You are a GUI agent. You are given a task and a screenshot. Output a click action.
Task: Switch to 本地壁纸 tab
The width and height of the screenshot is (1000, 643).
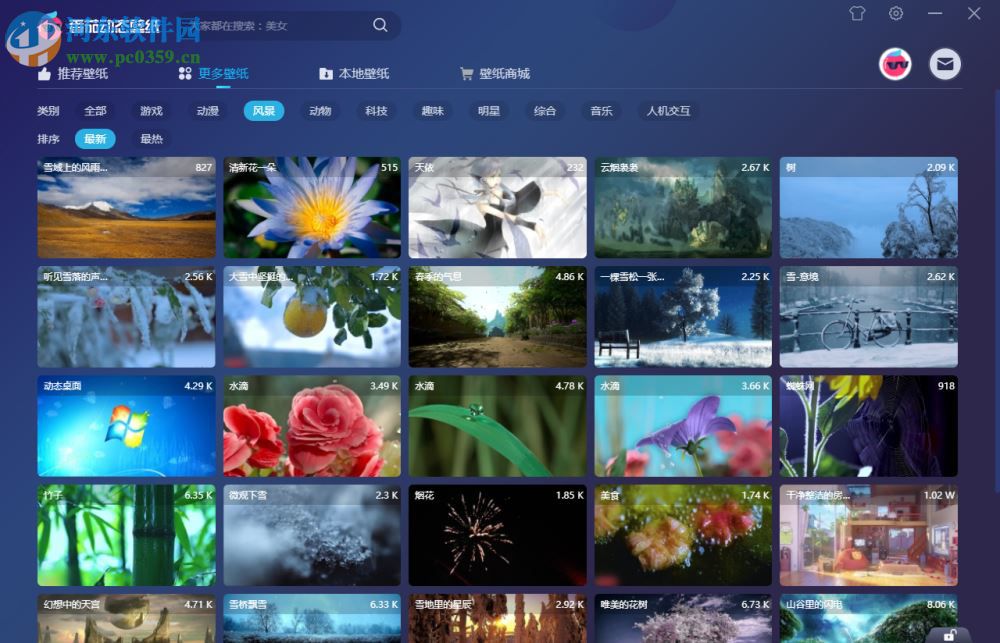354,73
